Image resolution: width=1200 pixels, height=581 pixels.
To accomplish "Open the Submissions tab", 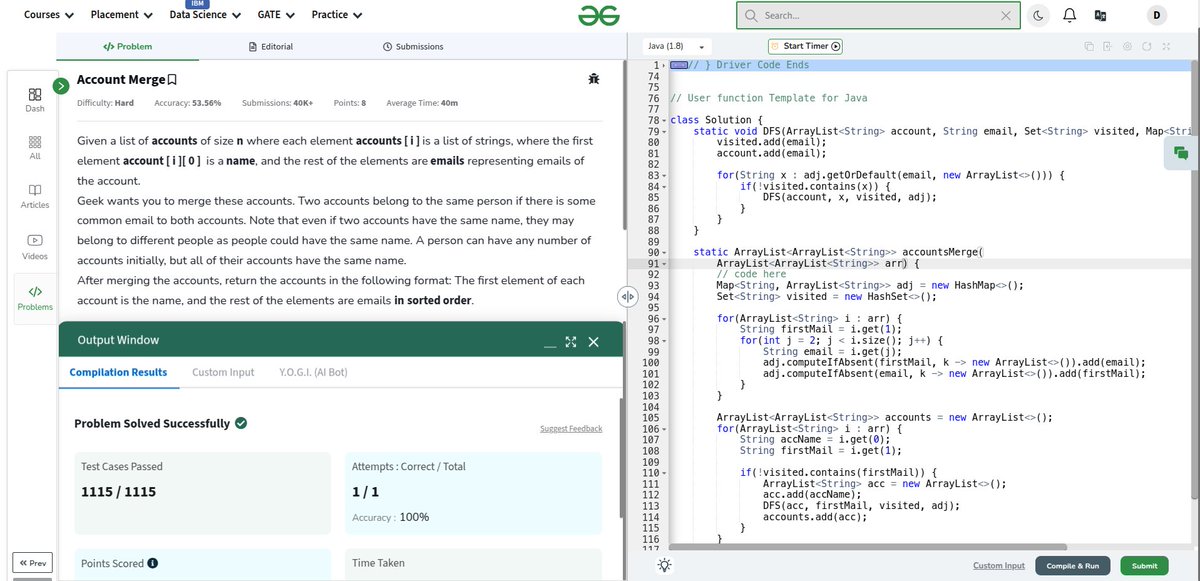I will click(413, 46).
